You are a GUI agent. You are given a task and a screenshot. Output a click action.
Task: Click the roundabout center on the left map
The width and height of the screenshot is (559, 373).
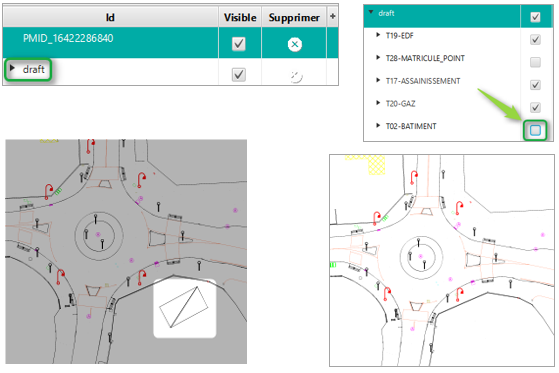(x=99, y=235)
